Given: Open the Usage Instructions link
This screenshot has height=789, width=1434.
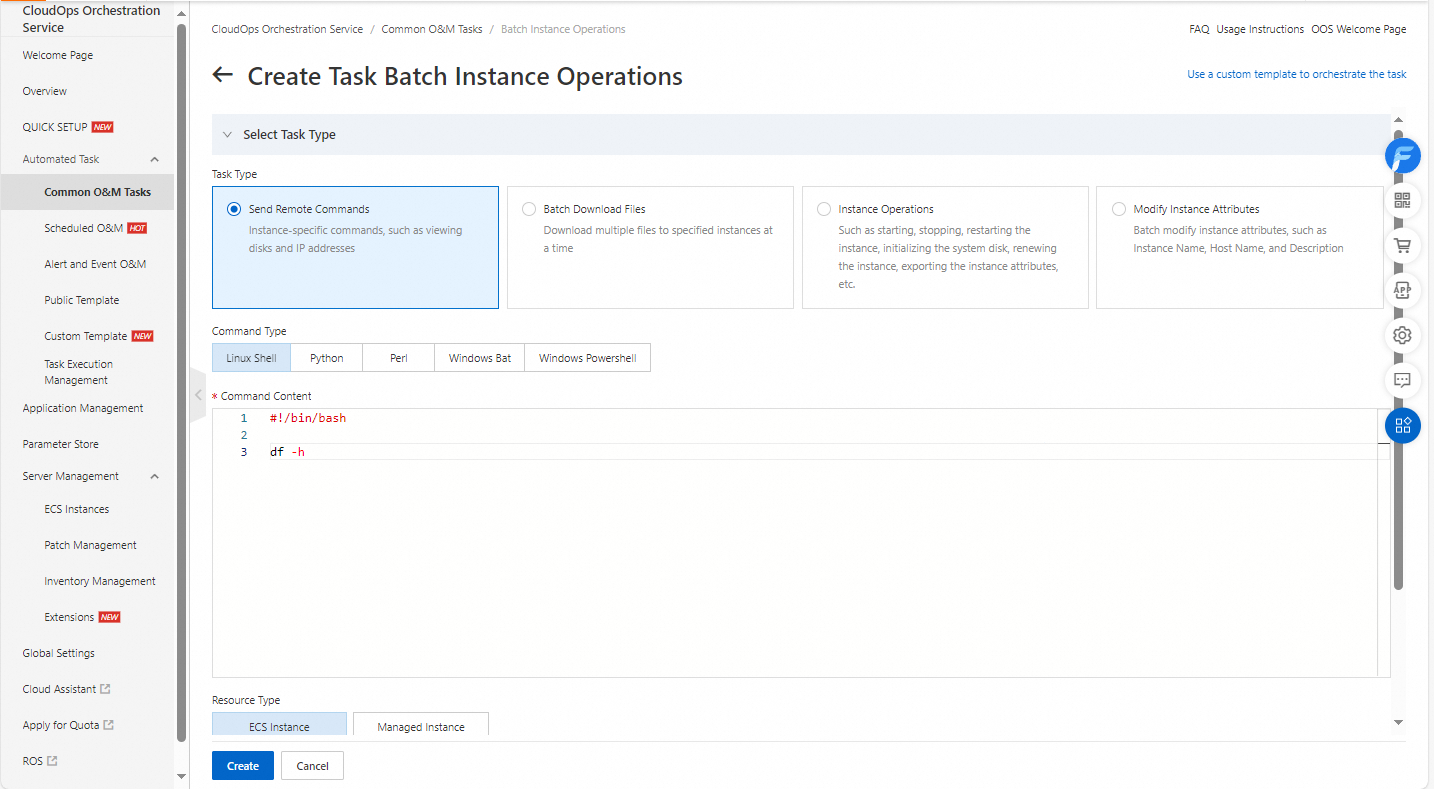Looking at the screenshot, I should tap(1260, 29).
